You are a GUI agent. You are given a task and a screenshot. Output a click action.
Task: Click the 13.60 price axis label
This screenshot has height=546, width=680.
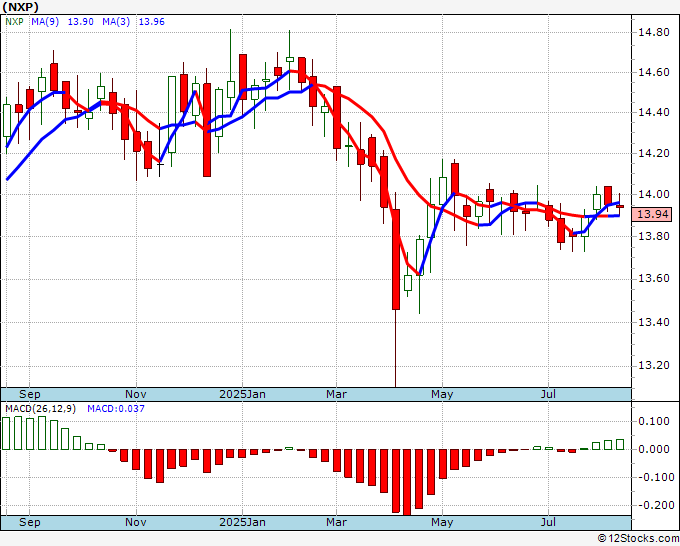(653, 278)
